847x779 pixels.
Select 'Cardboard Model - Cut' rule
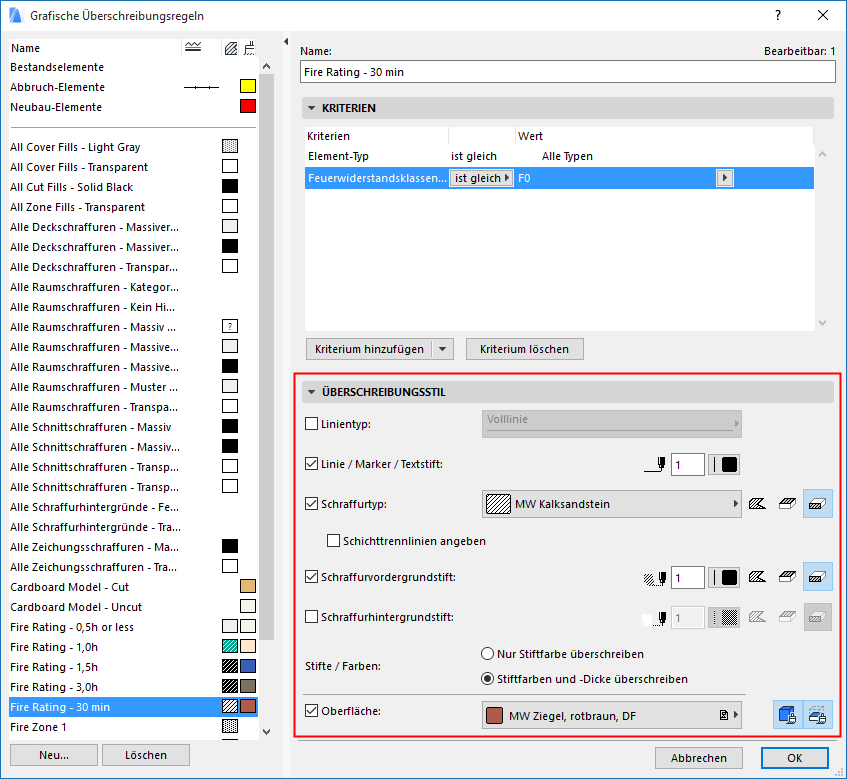pyautogui.click(x=133, y=587)
